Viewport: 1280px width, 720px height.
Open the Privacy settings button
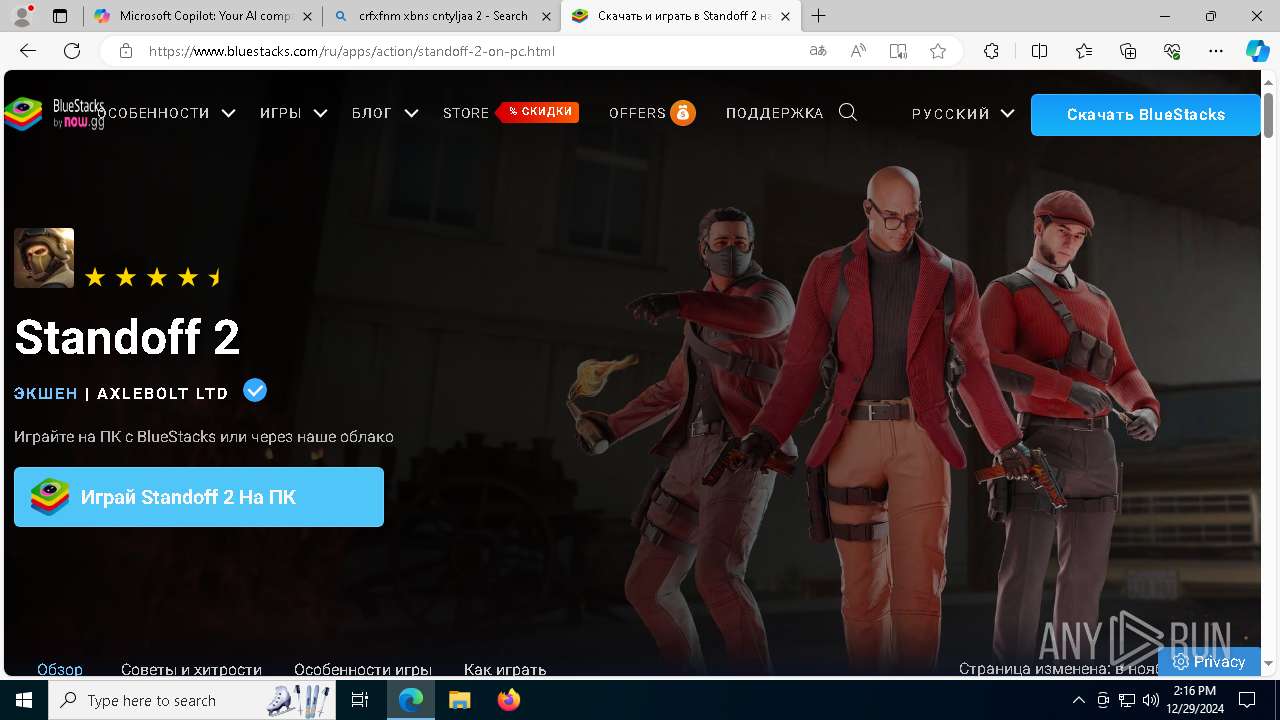click(x=1209, y=661)
